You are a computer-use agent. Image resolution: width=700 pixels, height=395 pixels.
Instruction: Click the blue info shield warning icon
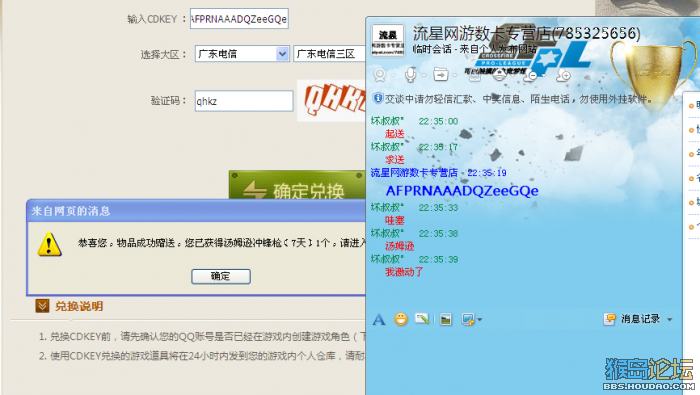[378, 98]
